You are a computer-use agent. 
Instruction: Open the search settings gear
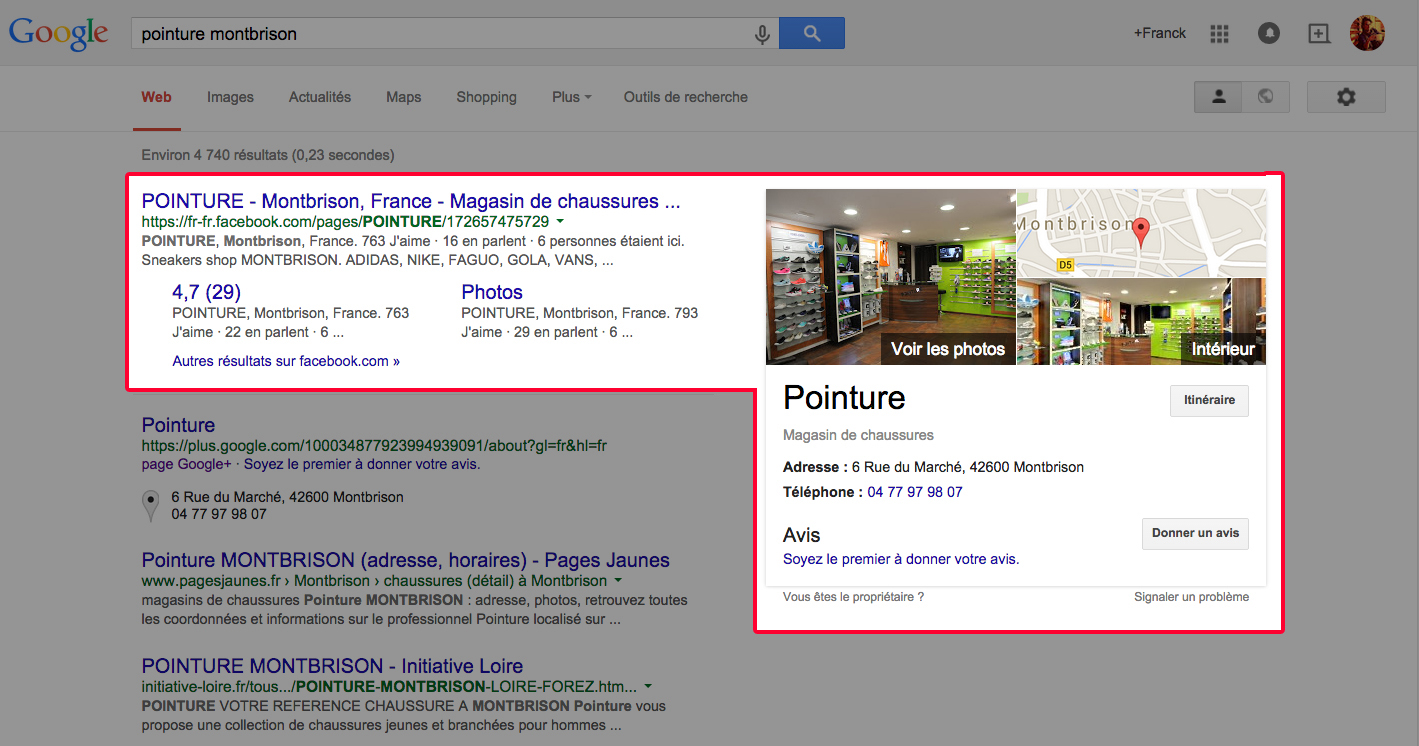(x=1346, y=97)
